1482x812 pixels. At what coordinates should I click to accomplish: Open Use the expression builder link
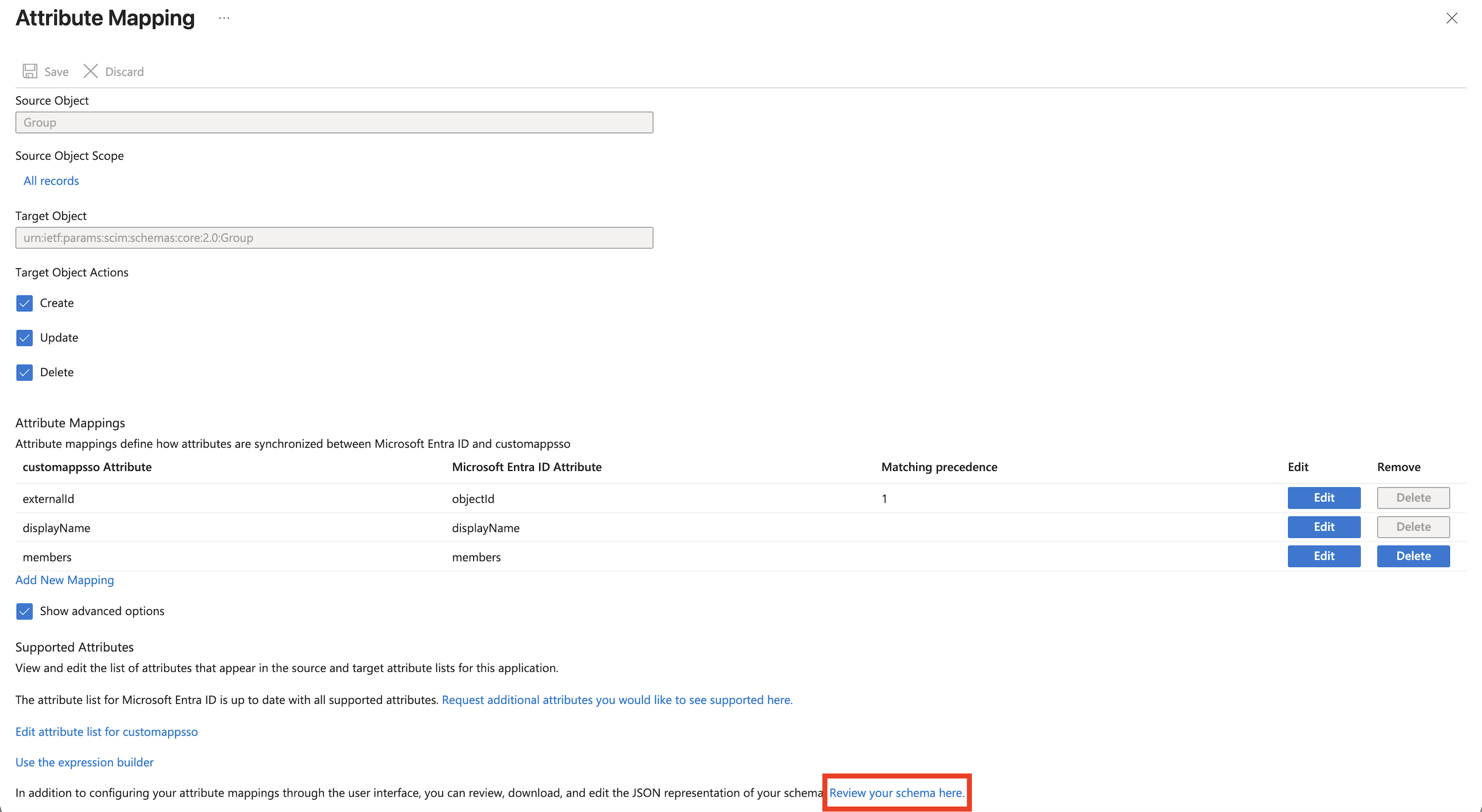(x=84, y=763)
